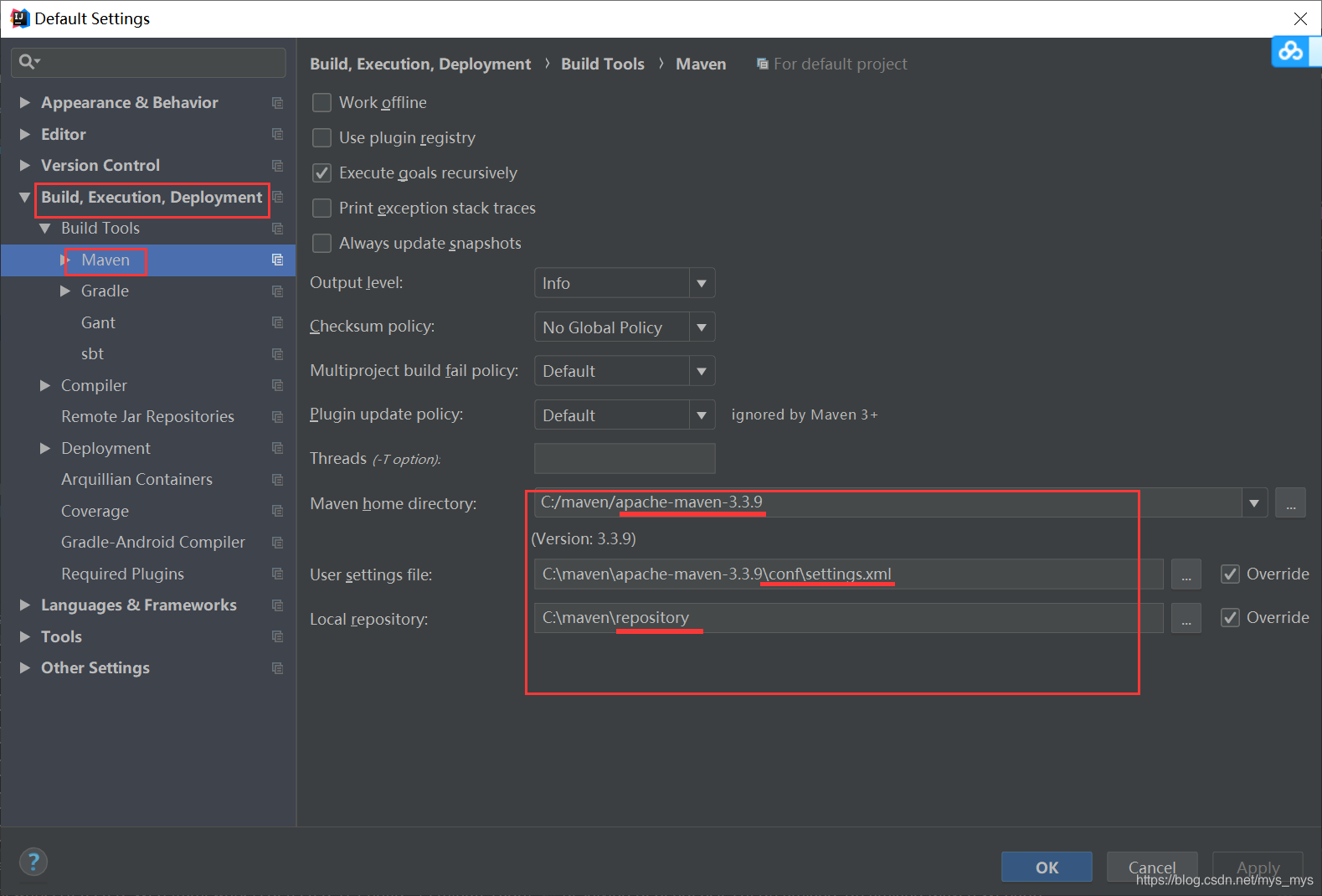Click the Cancel button
Image resolution: width=1322 pixels, height=896 pixels.
point(1152,868)
